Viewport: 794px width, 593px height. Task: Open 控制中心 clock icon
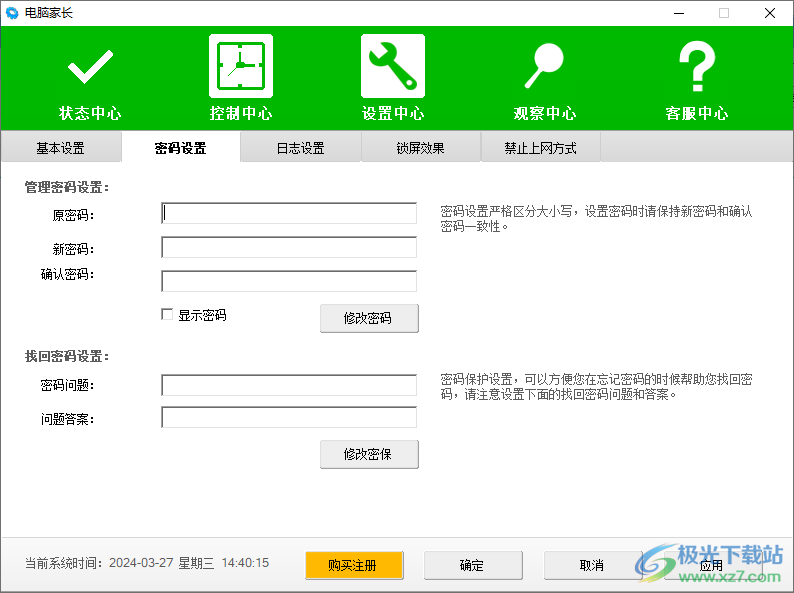[x=241, y=67]
